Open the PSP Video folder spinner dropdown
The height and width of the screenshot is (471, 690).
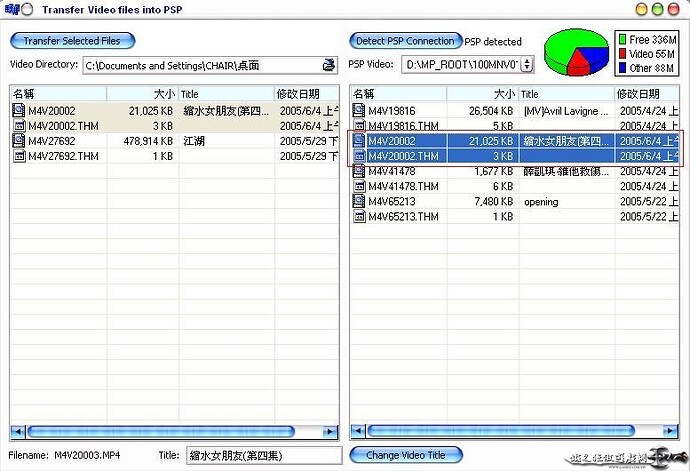tap(526, 65)
